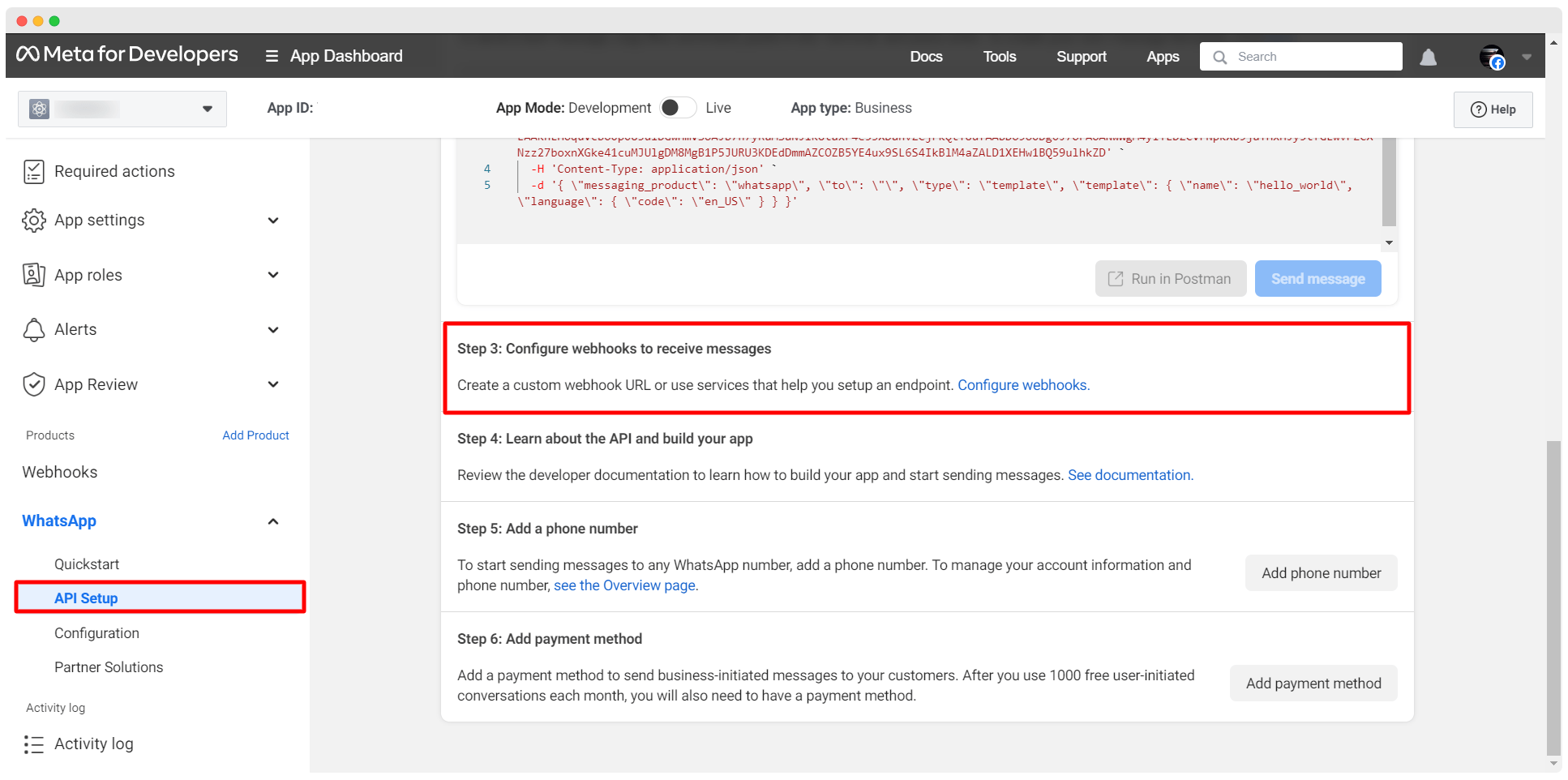Open Tools in the top navigation

point(999,57)
